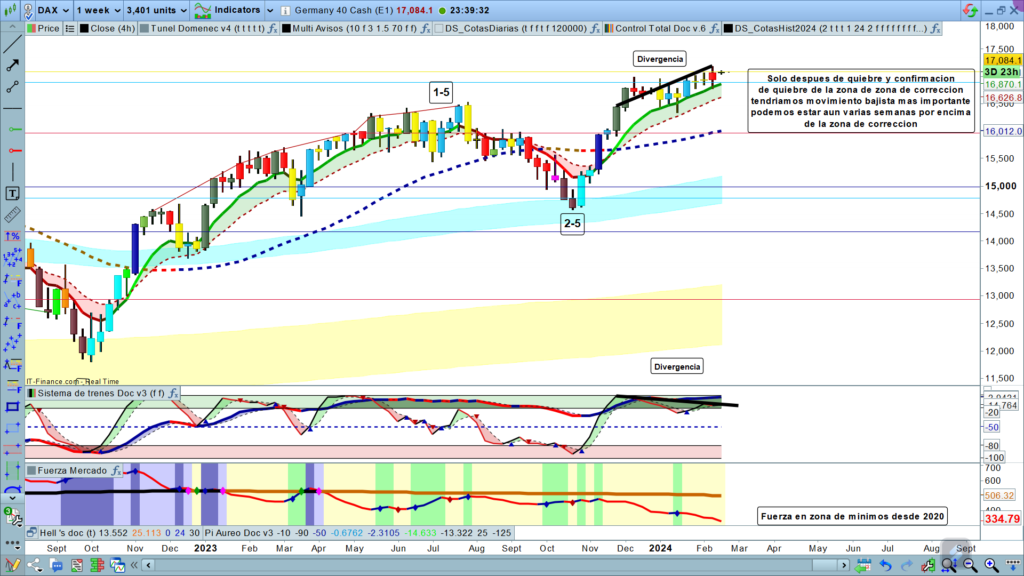The height and width of the screenshot is (576, 1024).
Task: Click the Germany 40 Cash info icon
Action: click(x=284, y=9)
